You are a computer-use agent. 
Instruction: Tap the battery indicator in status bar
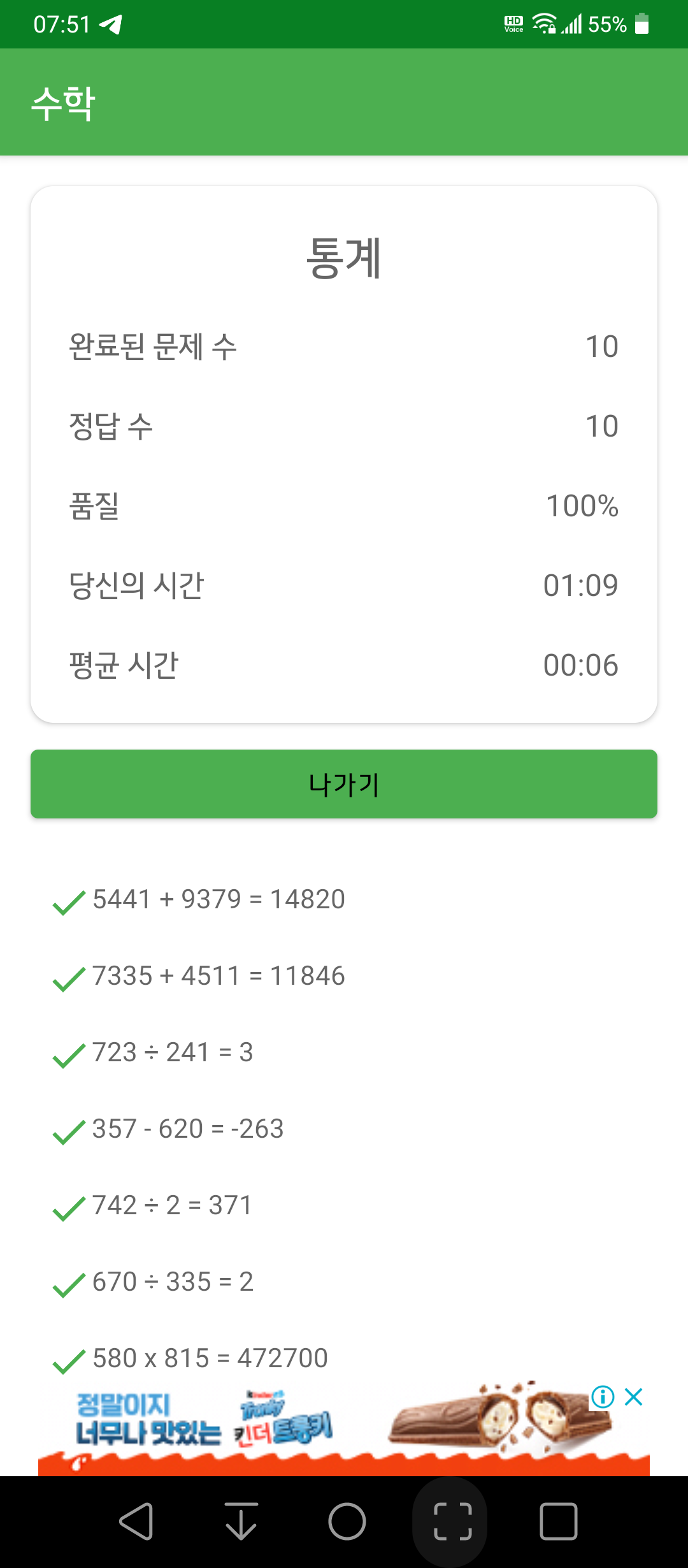click(642, 24)
